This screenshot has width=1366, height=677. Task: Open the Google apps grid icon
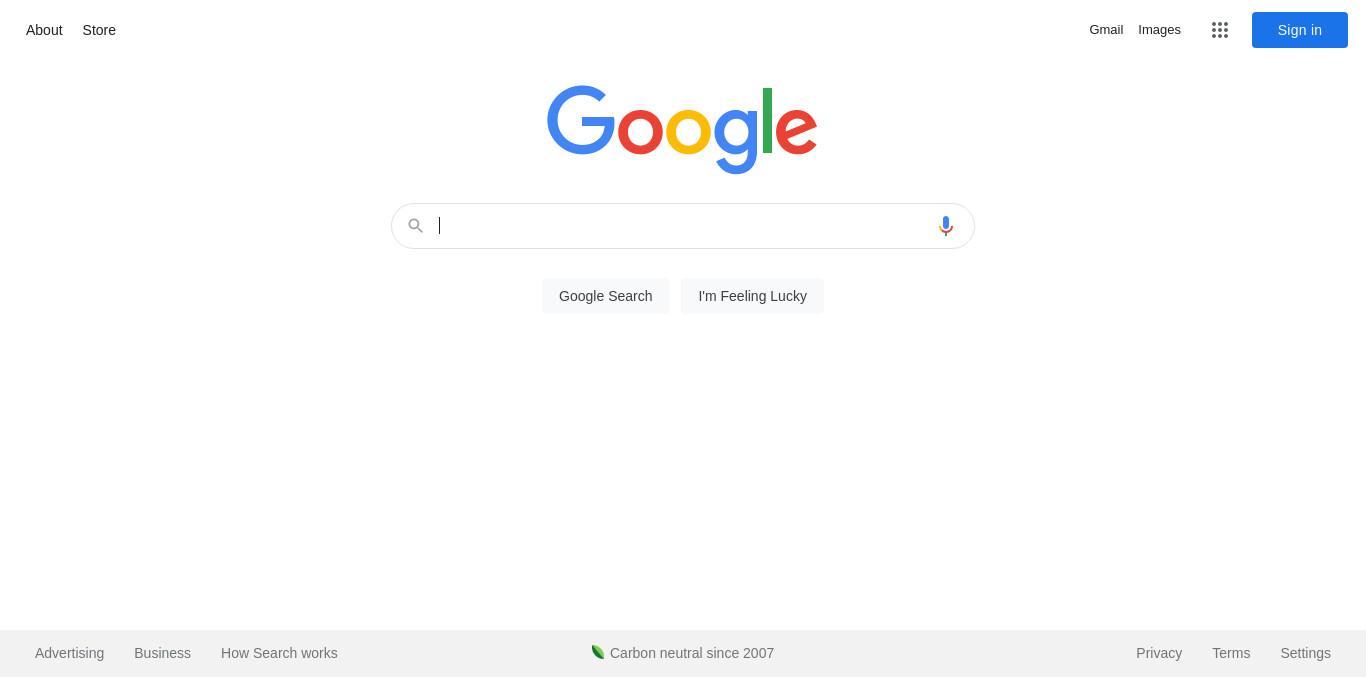click(x=1220, y=30)
